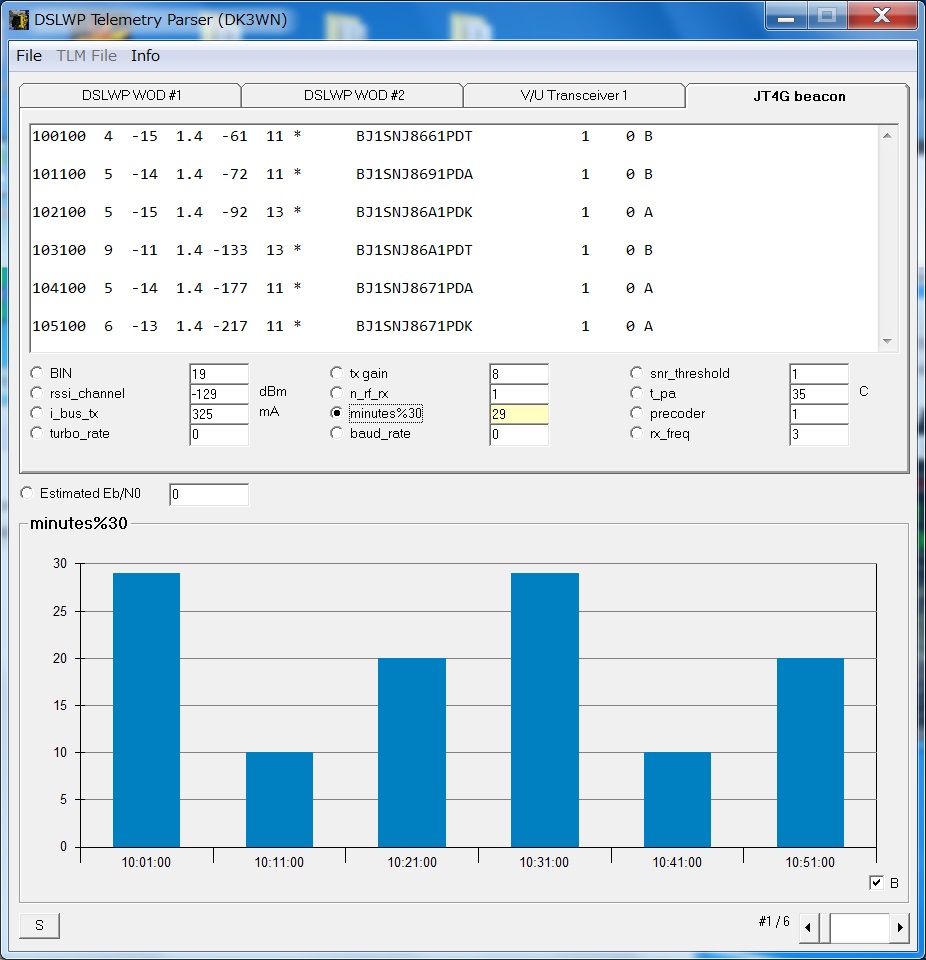The image size is (926, 960).
Task: Click the rx_freq value field
Action: pyautogui.click(x=819, y=434)
